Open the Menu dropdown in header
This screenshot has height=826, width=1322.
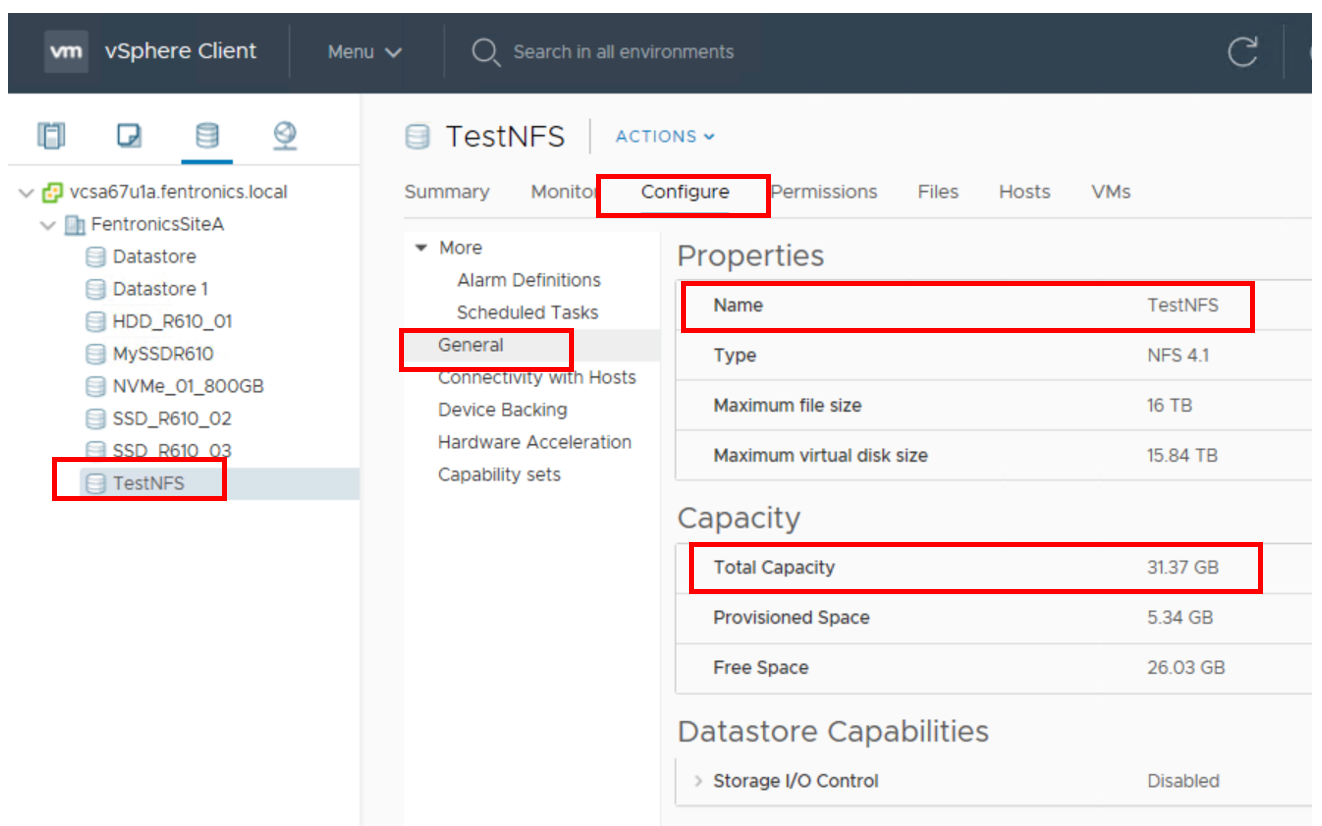click(364, 52)
